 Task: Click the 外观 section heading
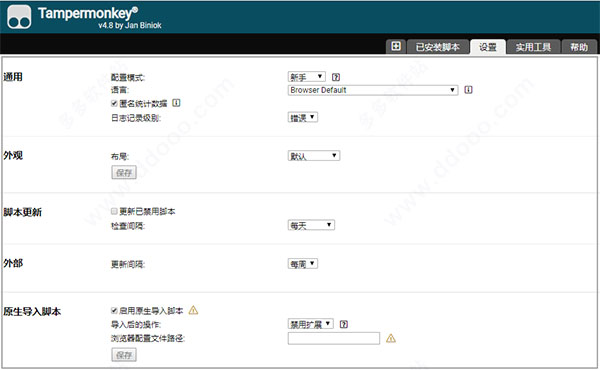point(13,155)
